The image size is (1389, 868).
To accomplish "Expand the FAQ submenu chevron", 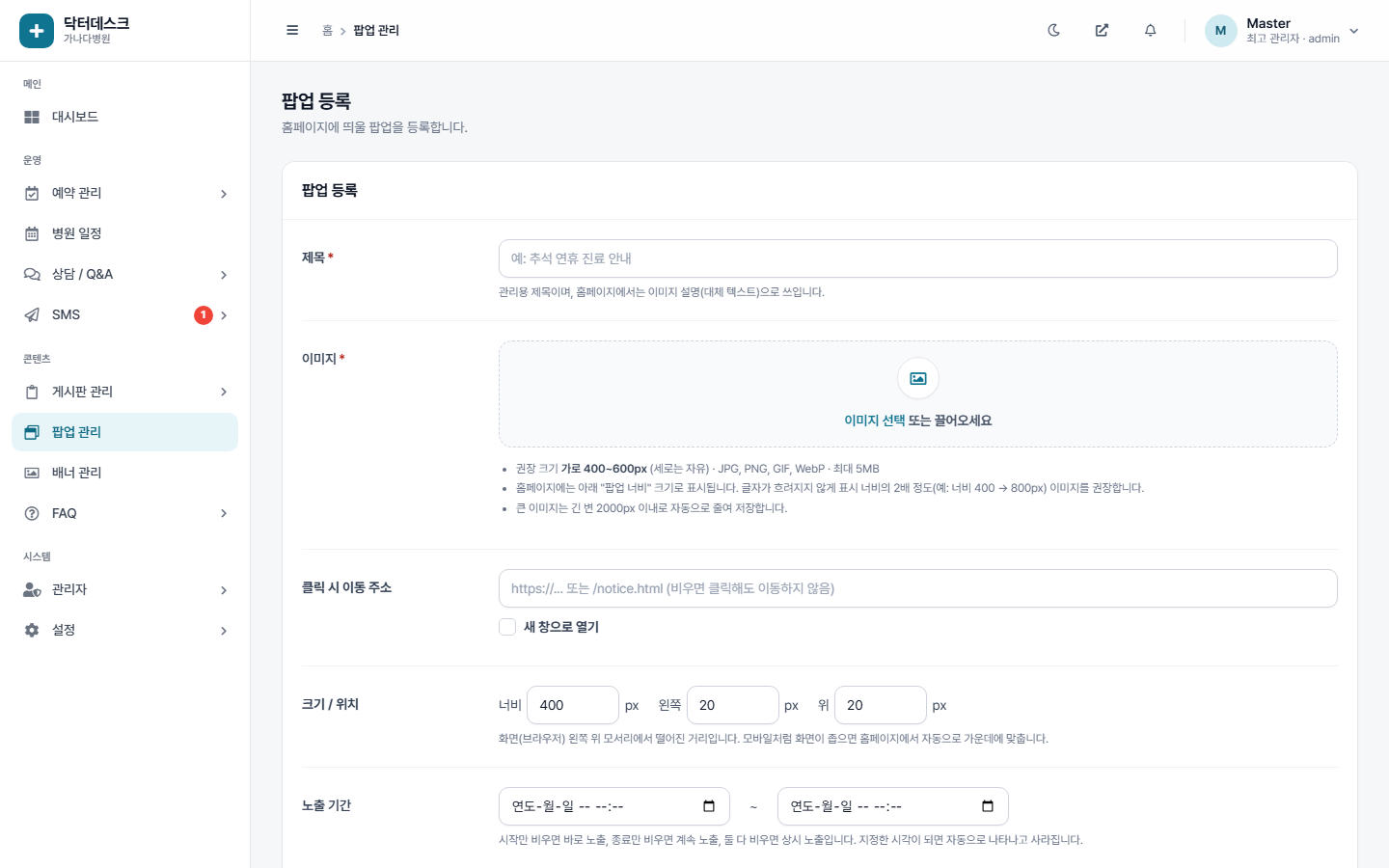I will (x=224, y=513).
